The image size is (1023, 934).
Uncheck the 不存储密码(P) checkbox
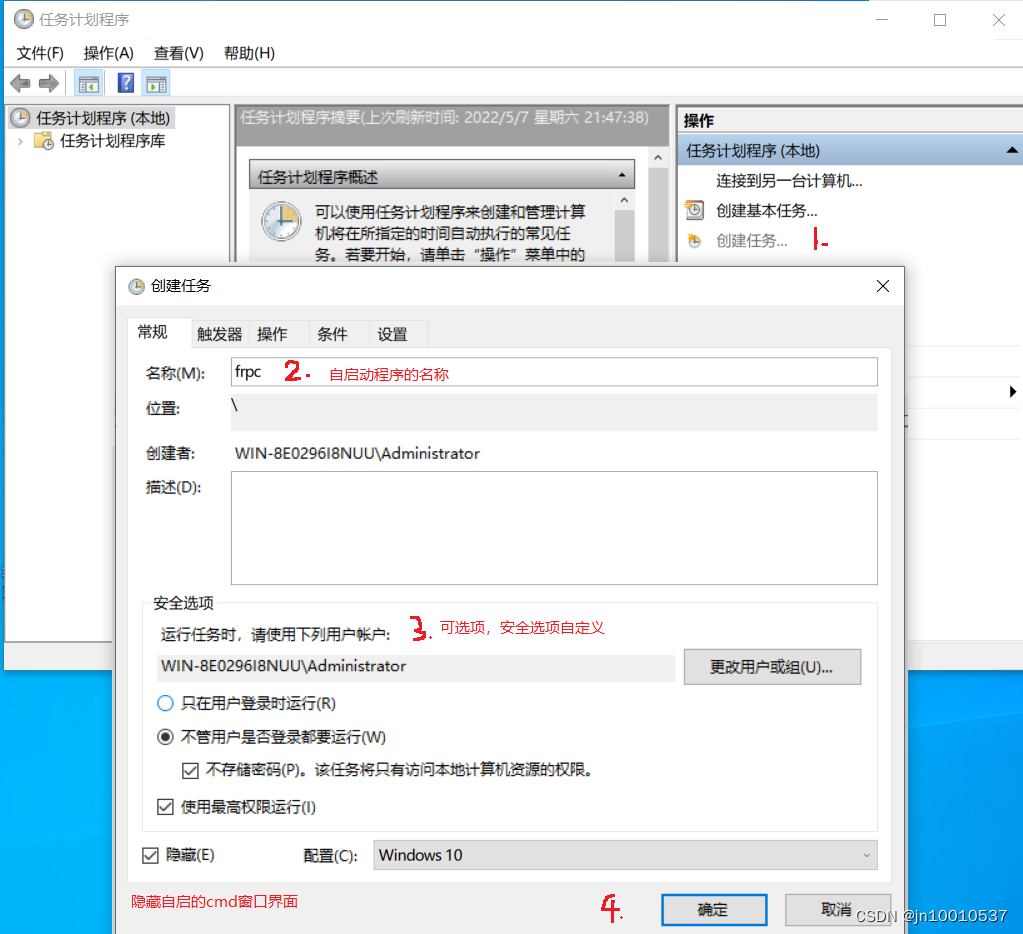click(x=190, y=770)
